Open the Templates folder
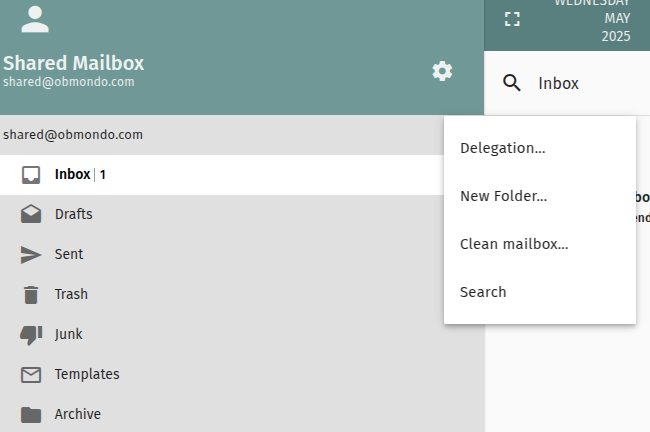650x432 pixels. click(x=86, y=374)
